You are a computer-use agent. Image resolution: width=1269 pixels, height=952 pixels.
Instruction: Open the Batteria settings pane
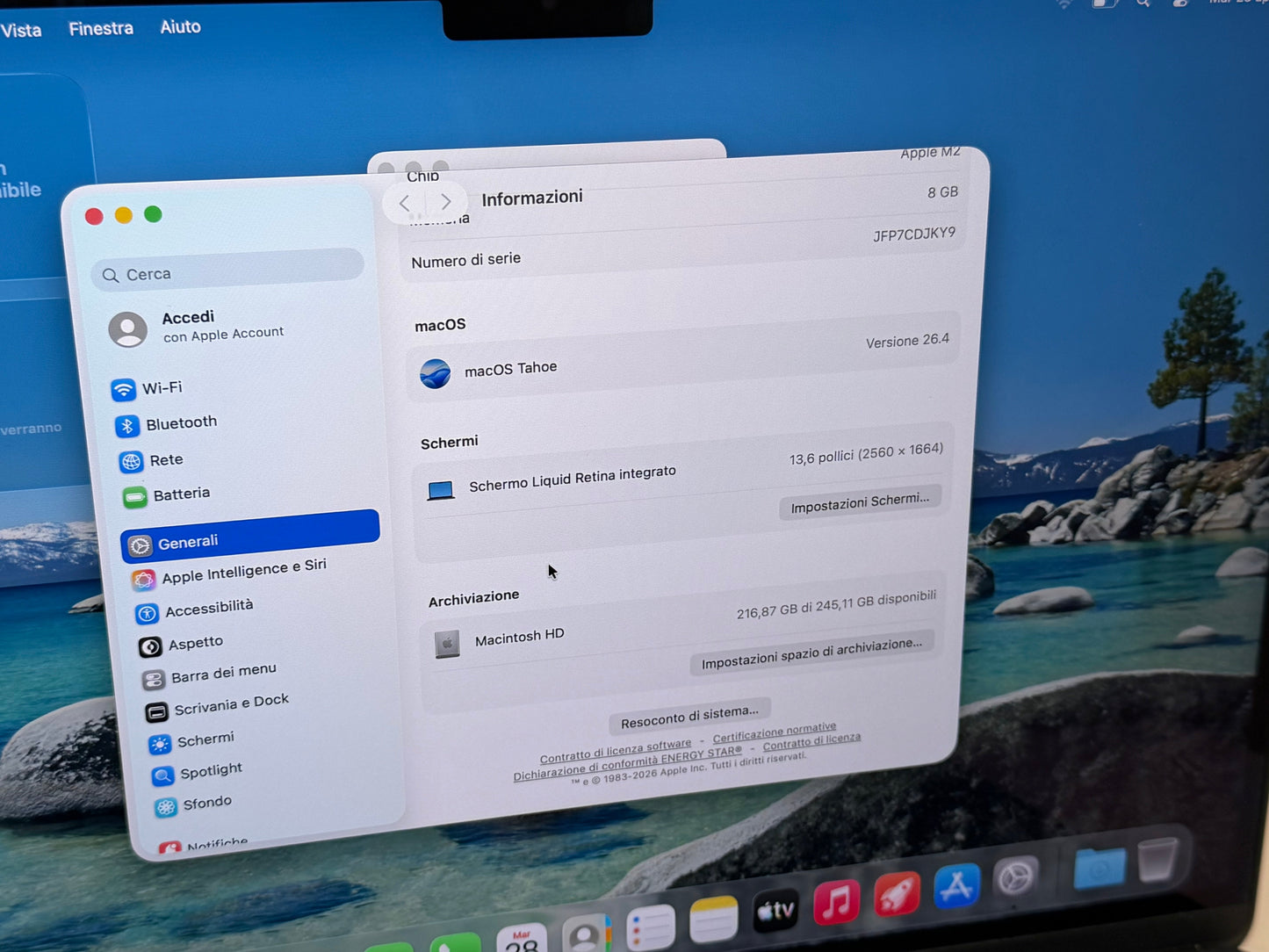pyautogui.click(x=167, y=495)
